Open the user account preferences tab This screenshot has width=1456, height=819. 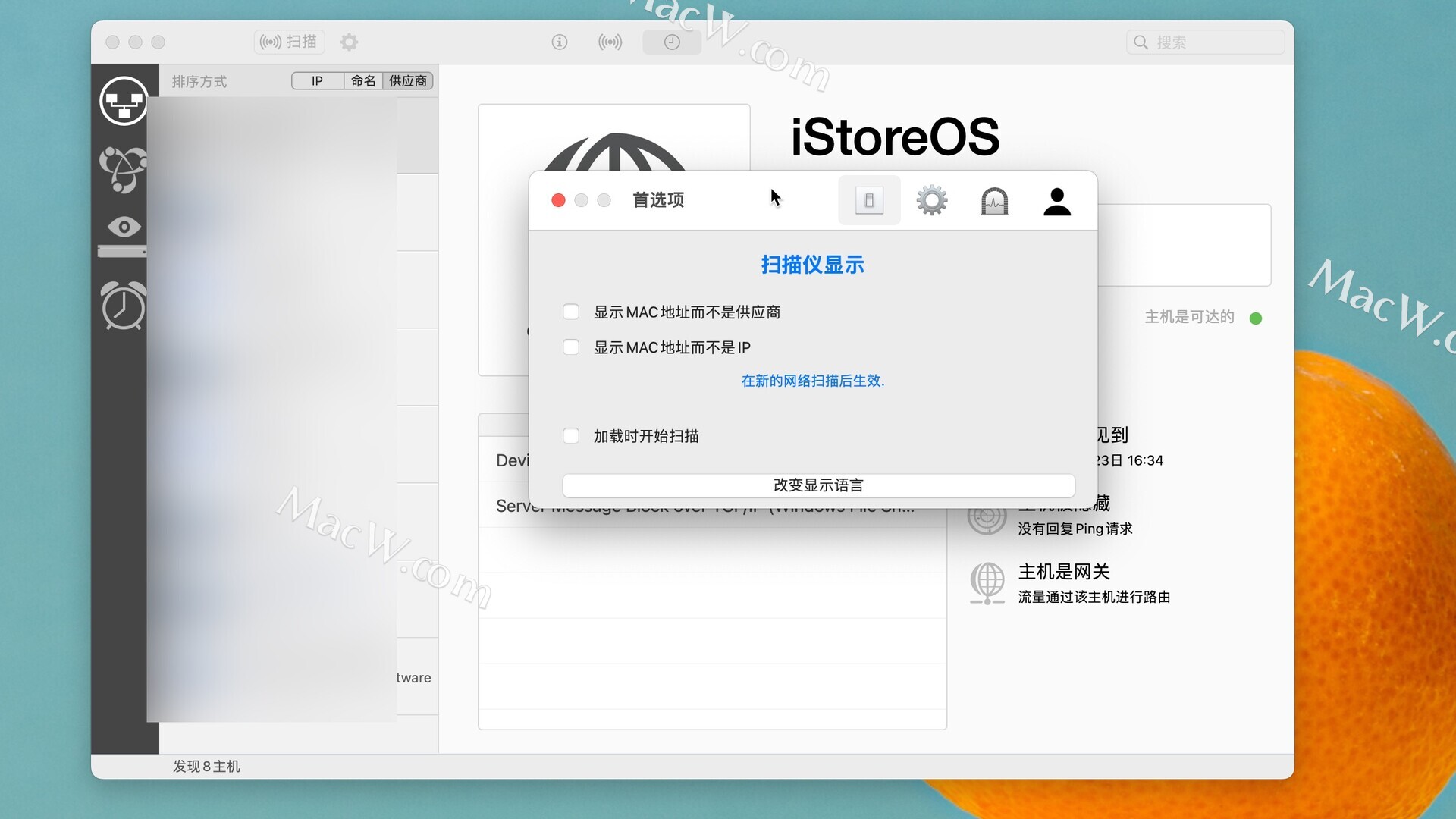click(1057, 201)
